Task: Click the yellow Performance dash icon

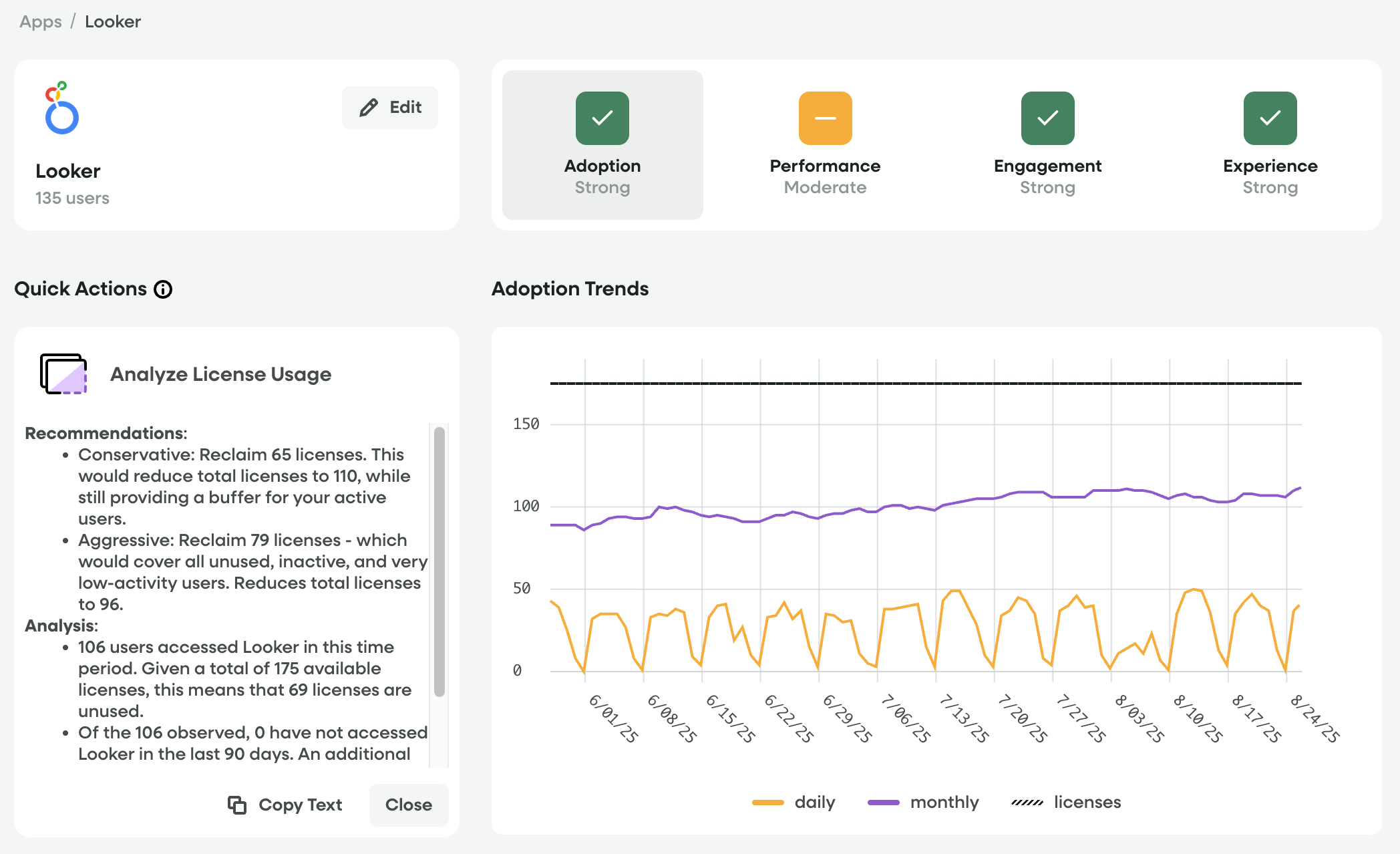Action: pos(825,118)
